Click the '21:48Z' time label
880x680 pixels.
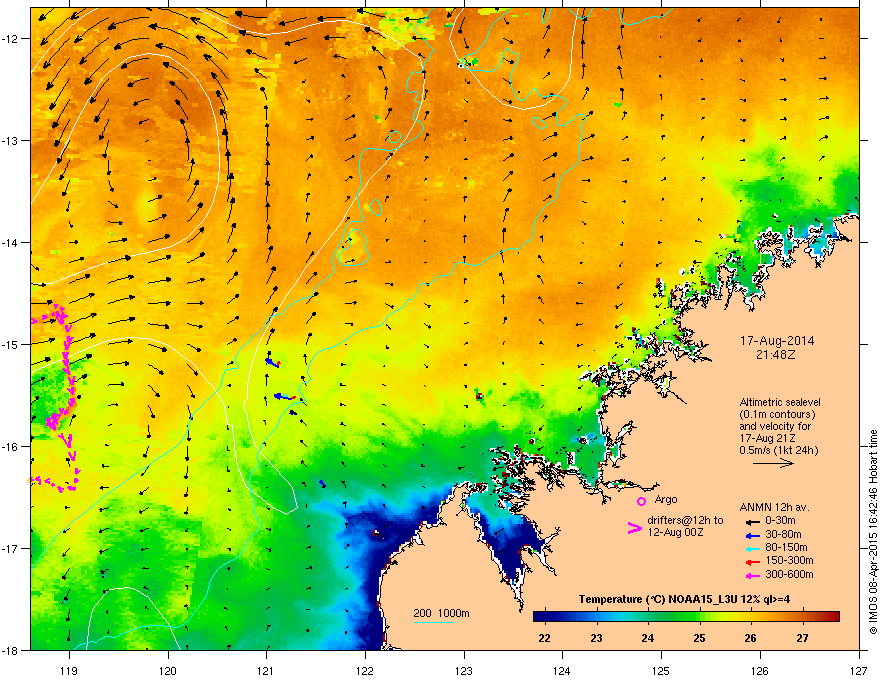coord(776,355)
